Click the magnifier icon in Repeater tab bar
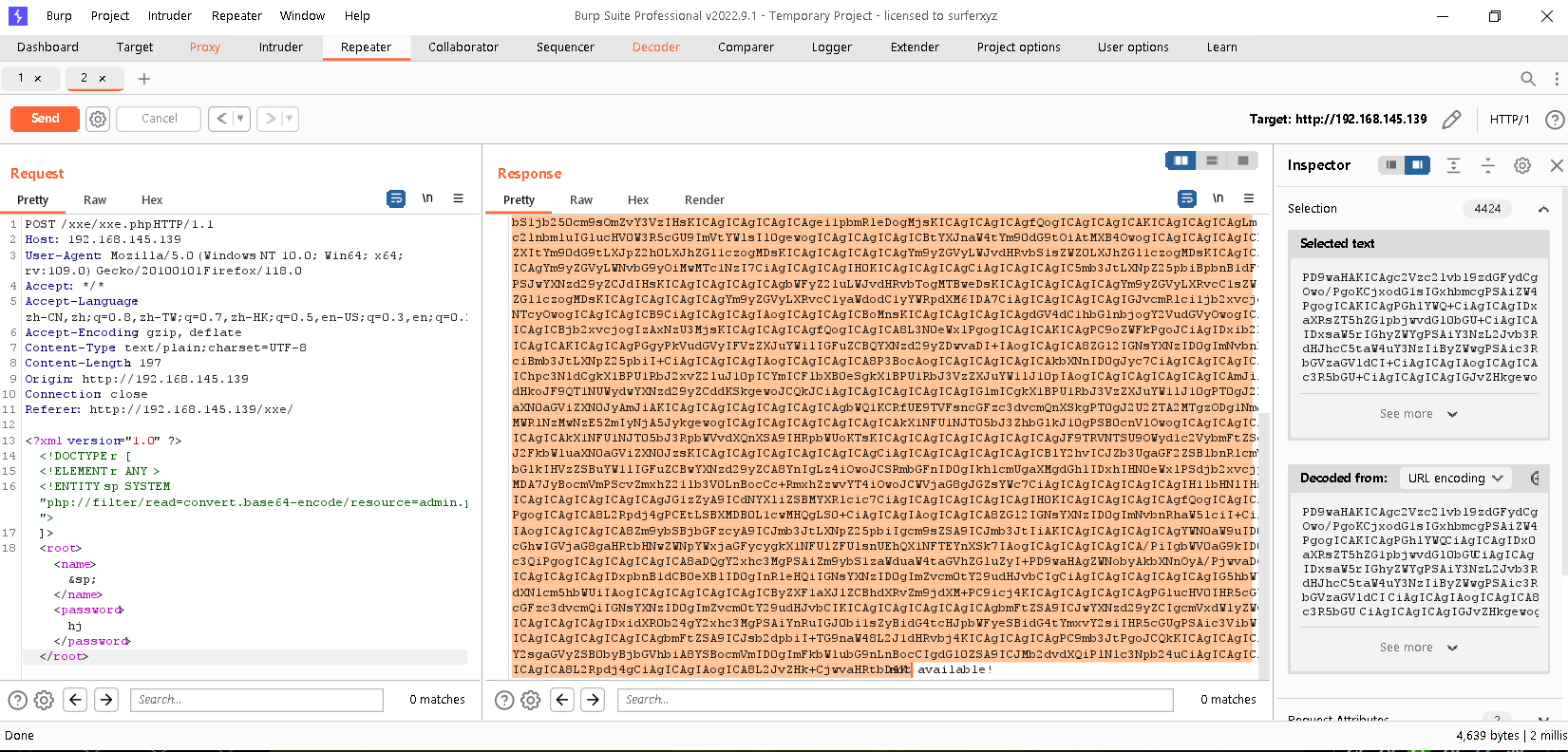 (x=1528, y=79)
